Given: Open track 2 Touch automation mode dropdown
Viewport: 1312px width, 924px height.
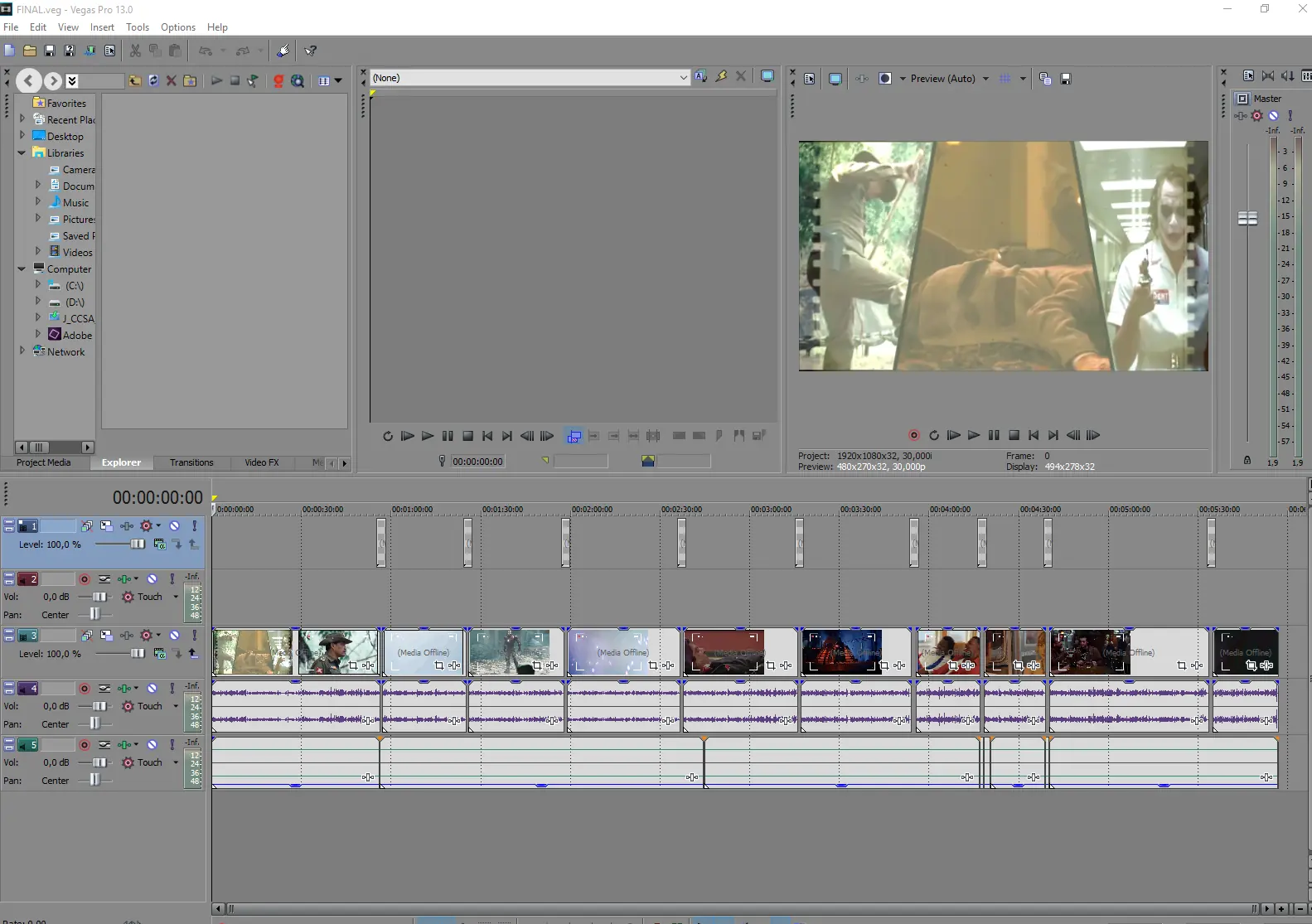Looking at the screenshot, I should [176, 597].
